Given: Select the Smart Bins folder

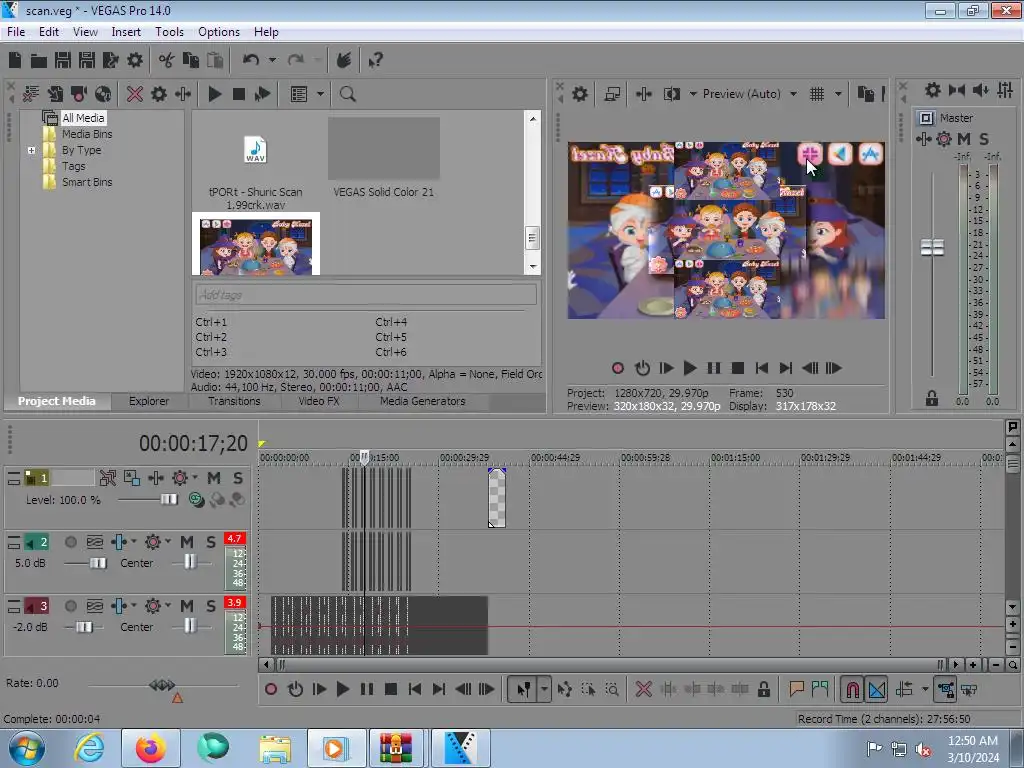Looking at the screenshot, I should click(x=87, y=182).
